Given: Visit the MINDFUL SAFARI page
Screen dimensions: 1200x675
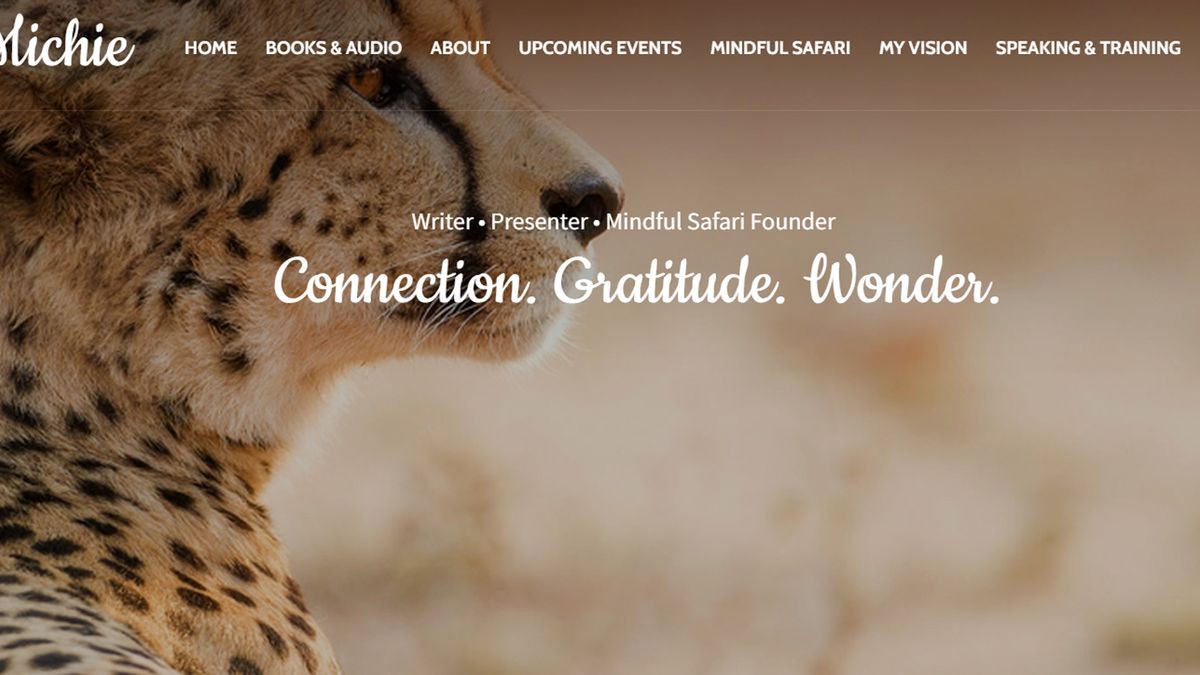Looking at the screenshot, I should [780, 47].
